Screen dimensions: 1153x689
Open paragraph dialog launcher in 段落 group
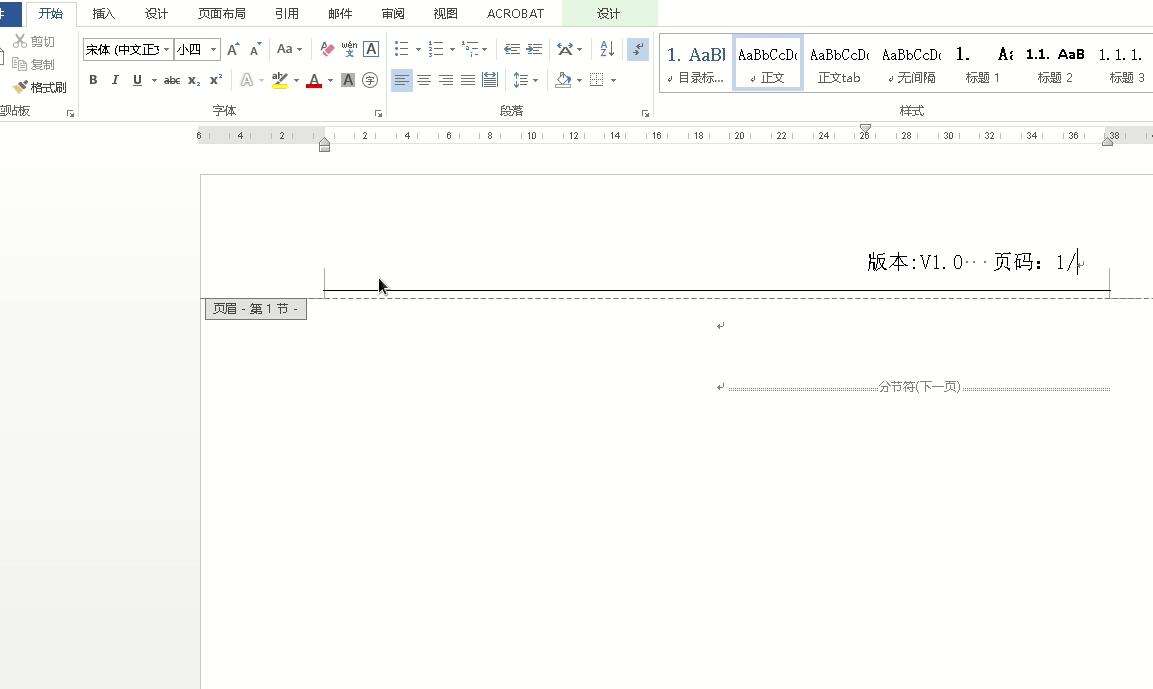(x=645, y=114)
